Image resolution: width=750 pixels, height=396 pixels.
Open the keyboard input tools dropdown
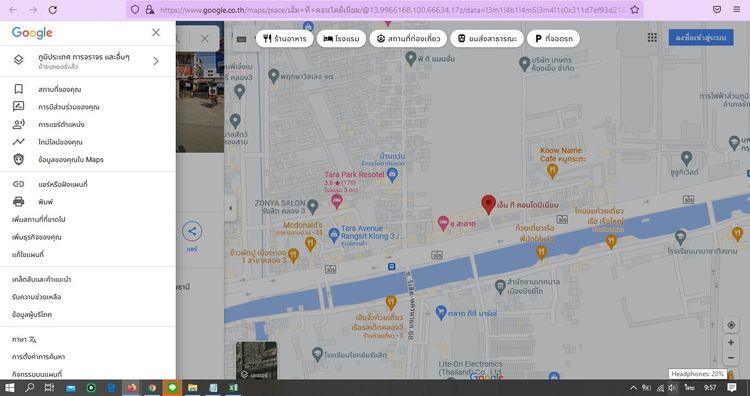coord(245,39)
